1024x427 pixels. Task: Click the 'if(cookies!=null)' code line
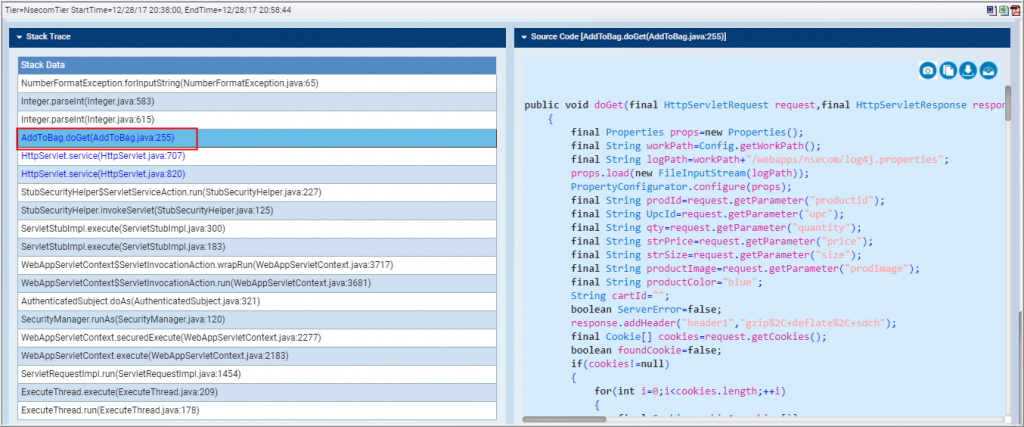coord(620,365)
